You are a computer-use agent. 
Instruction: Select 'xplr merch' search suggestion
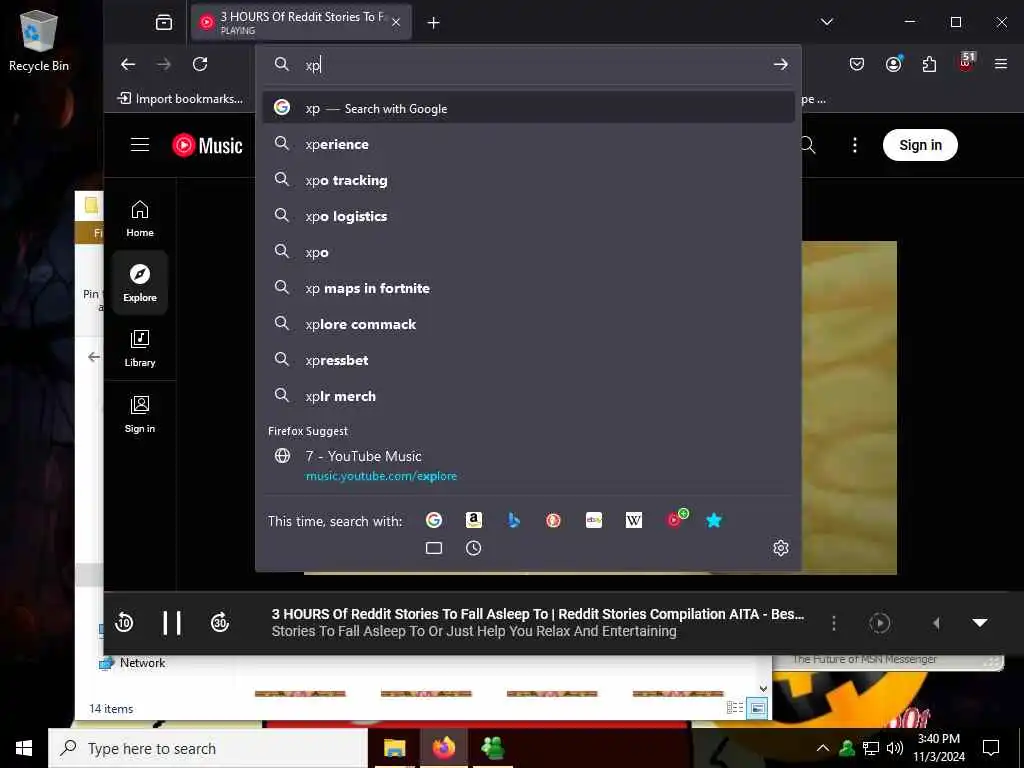coord(528,395)
